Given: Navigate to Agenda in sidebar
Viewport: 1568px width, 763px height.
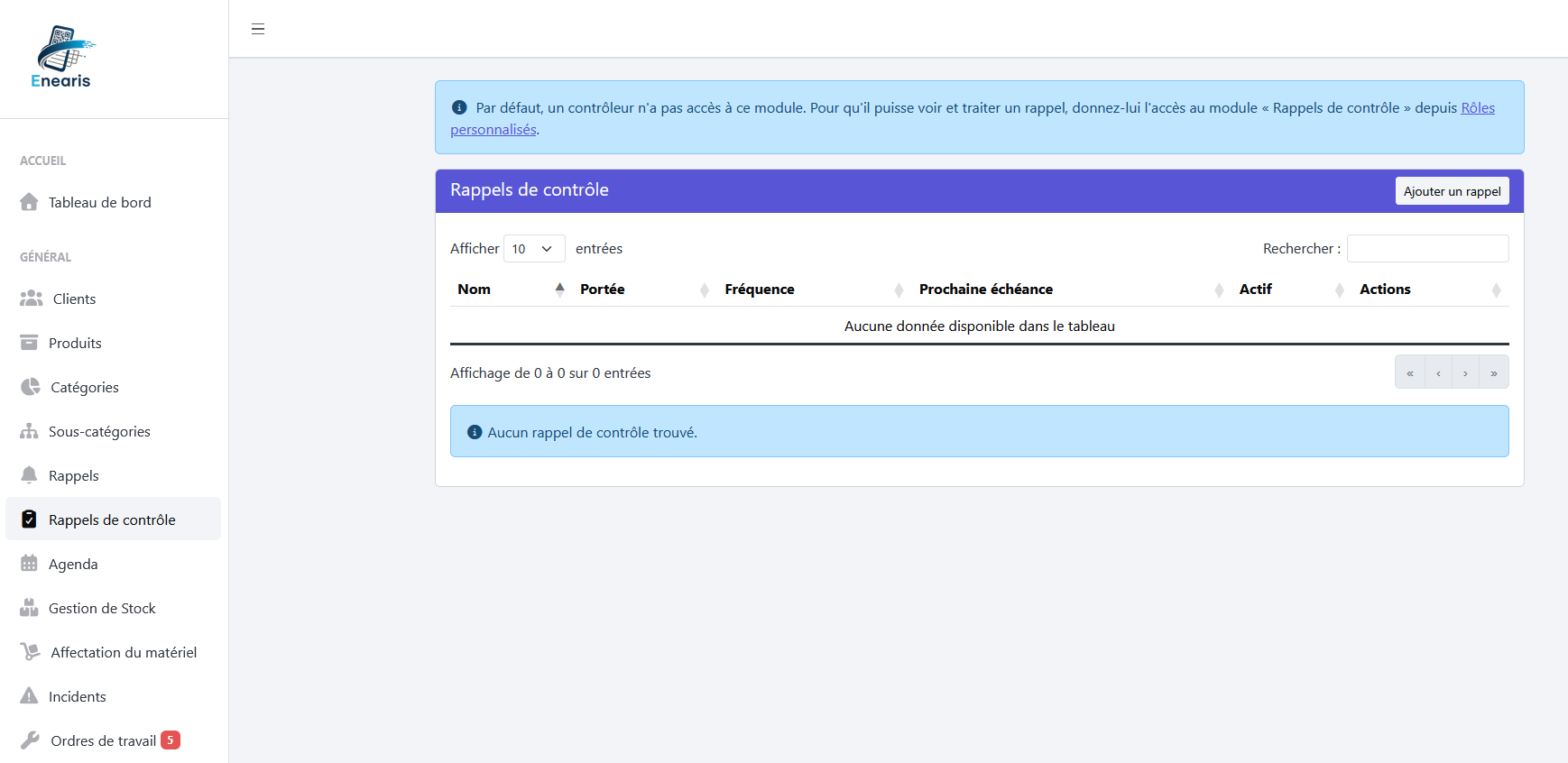Looking at the screenshot, I should coord(113,565).
